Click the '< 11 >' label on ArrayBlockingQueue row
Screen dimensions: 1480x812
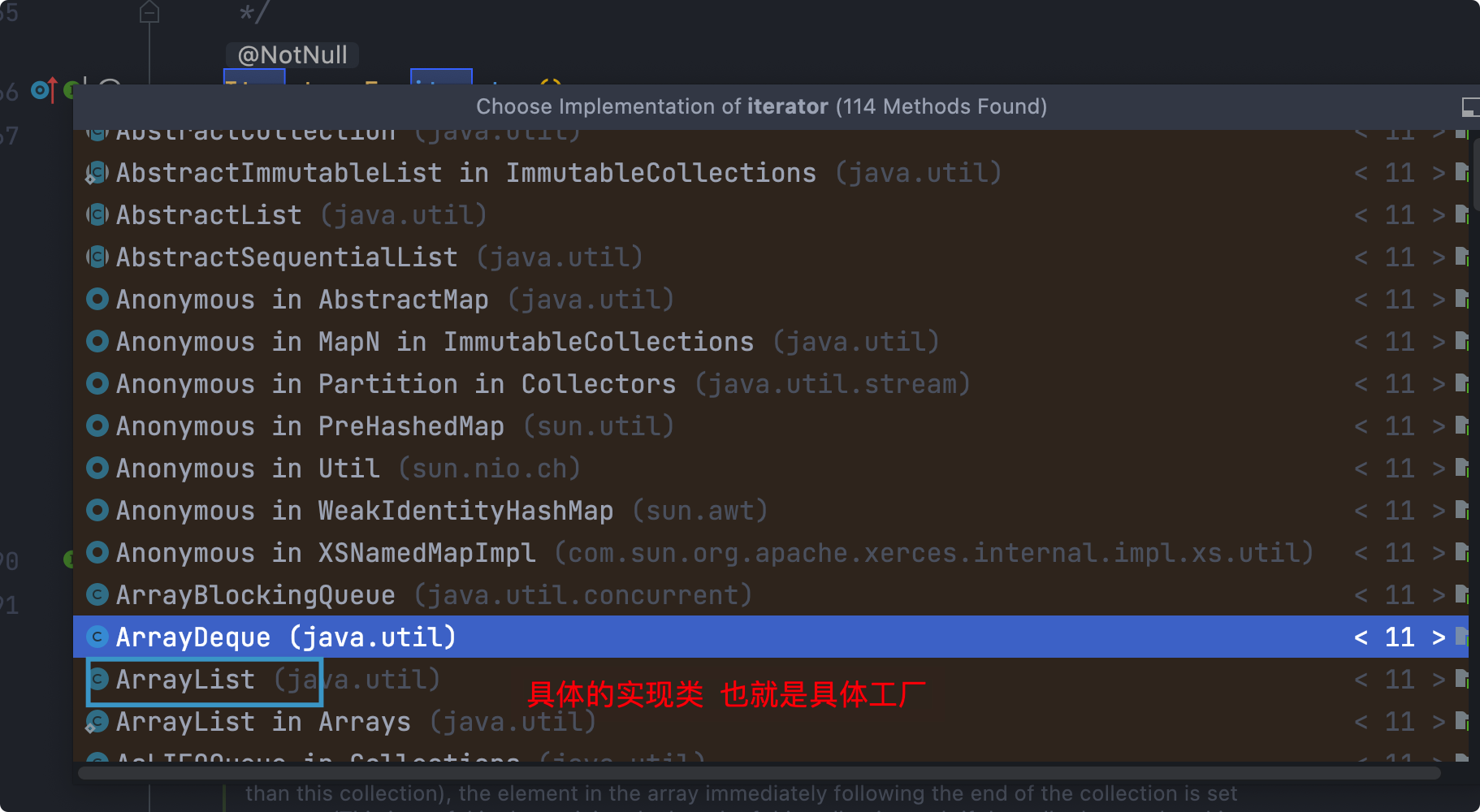[1400, 595]
